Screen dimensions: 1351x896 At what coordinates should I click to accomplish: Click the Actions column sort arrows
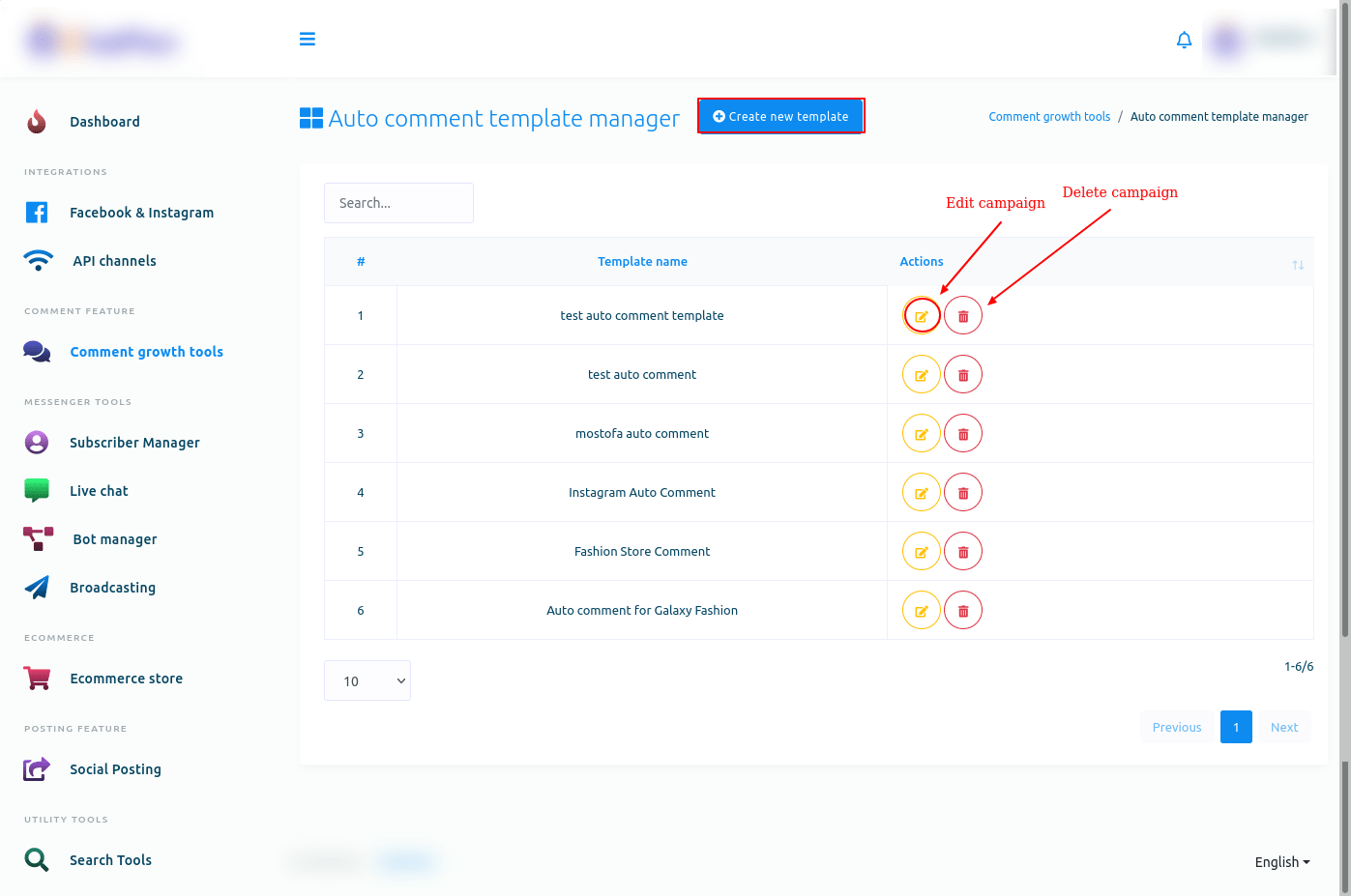pyautogui.click(x=1298, y=265)
